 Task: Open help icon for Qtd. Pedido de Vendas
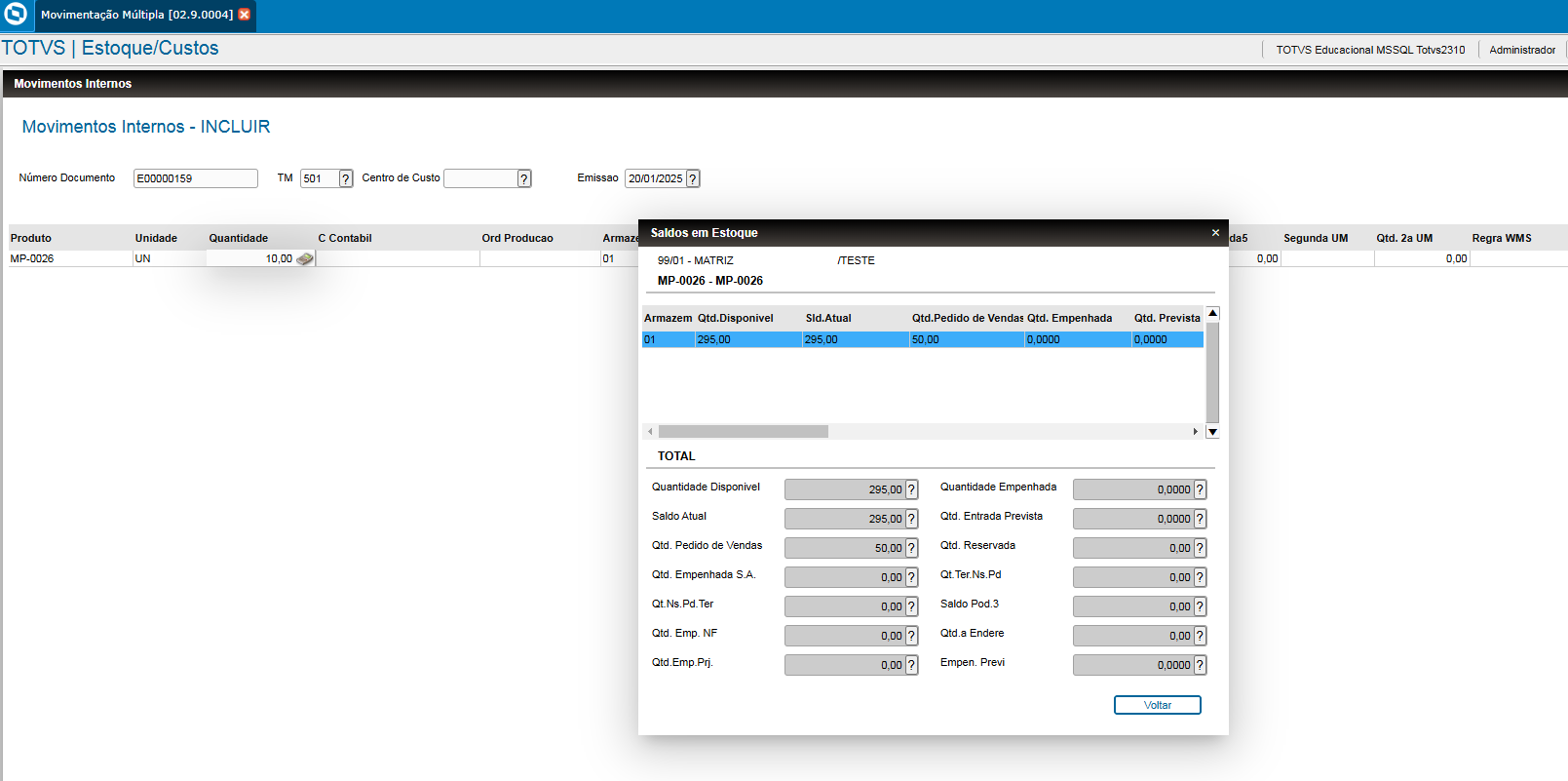[911, 548]
